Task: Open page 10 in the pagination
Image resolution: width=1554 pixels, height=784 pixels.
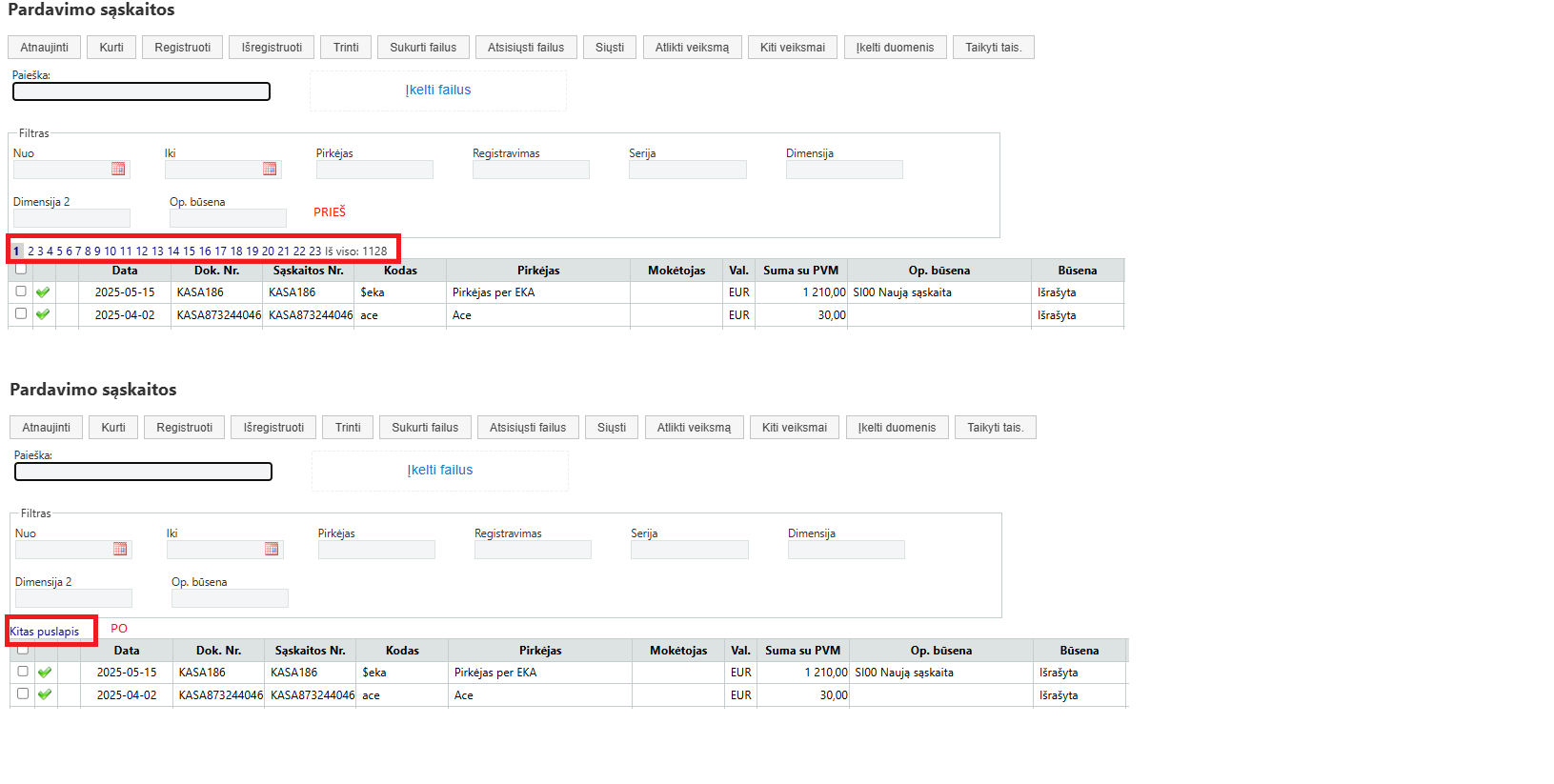Action: (111, 251)
